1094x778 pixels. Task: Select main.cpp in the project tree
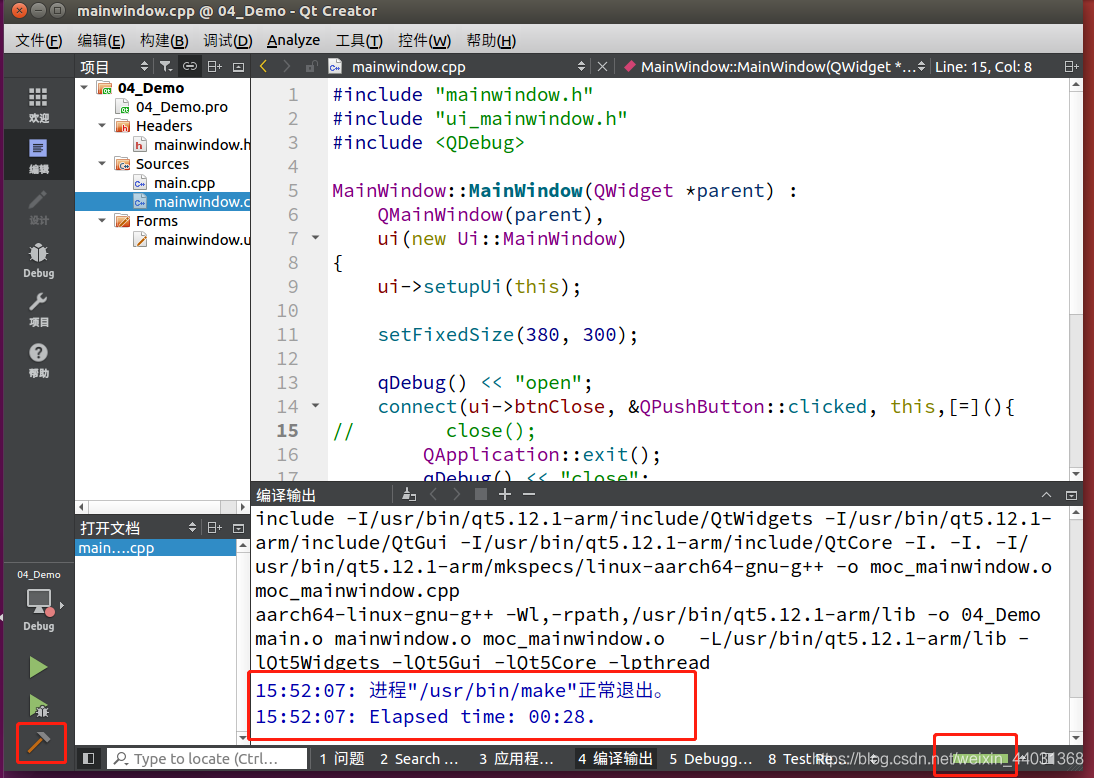184,183
